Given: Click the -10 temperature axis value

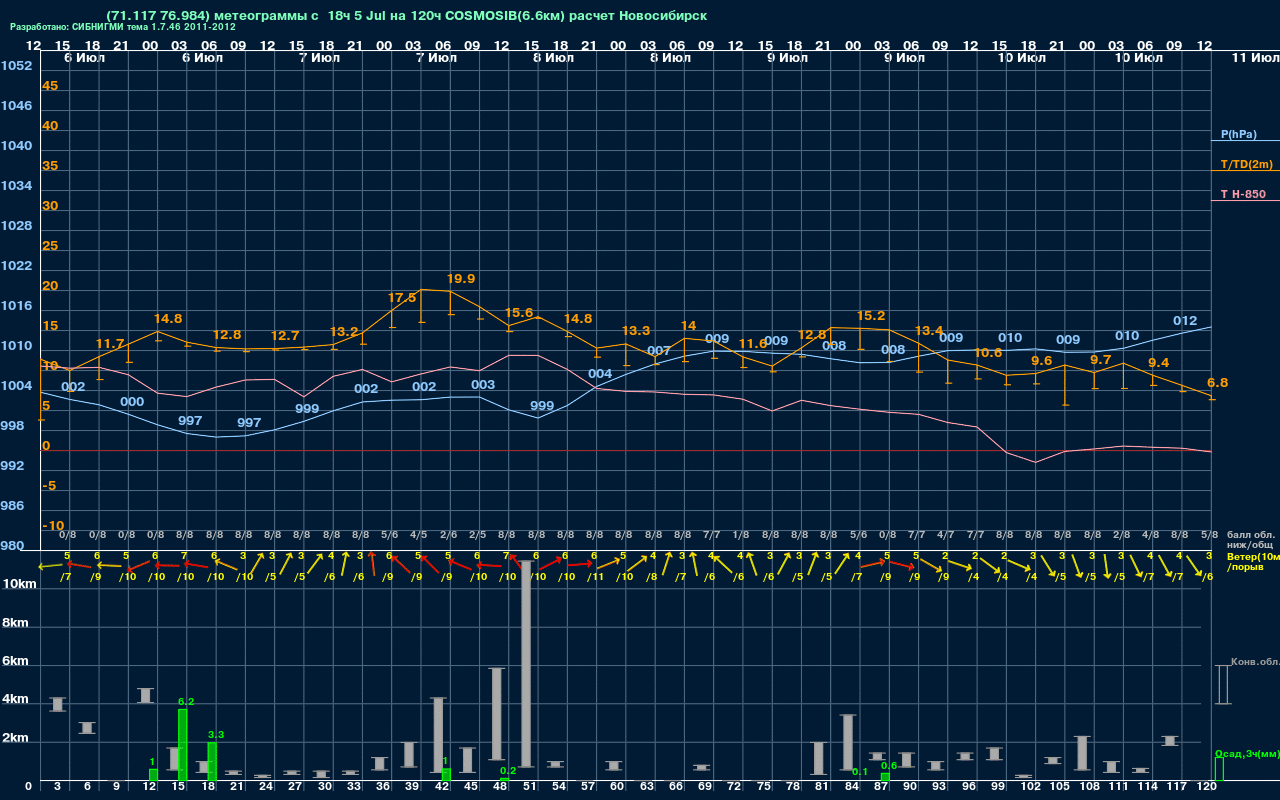Looking at the screenshot, I should tap(53, 526).
